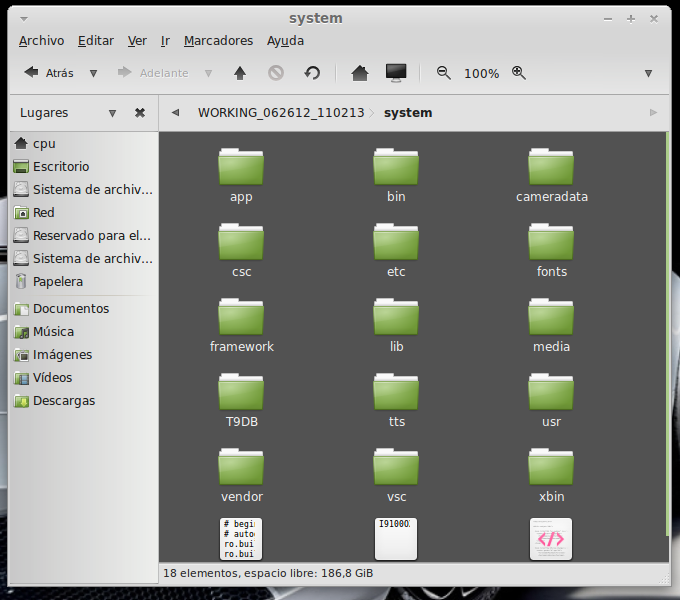The height and width of the screenshot is (600, 680).
Task: Open the window menu arrow in title bar
Action: [x=24, y=19]
